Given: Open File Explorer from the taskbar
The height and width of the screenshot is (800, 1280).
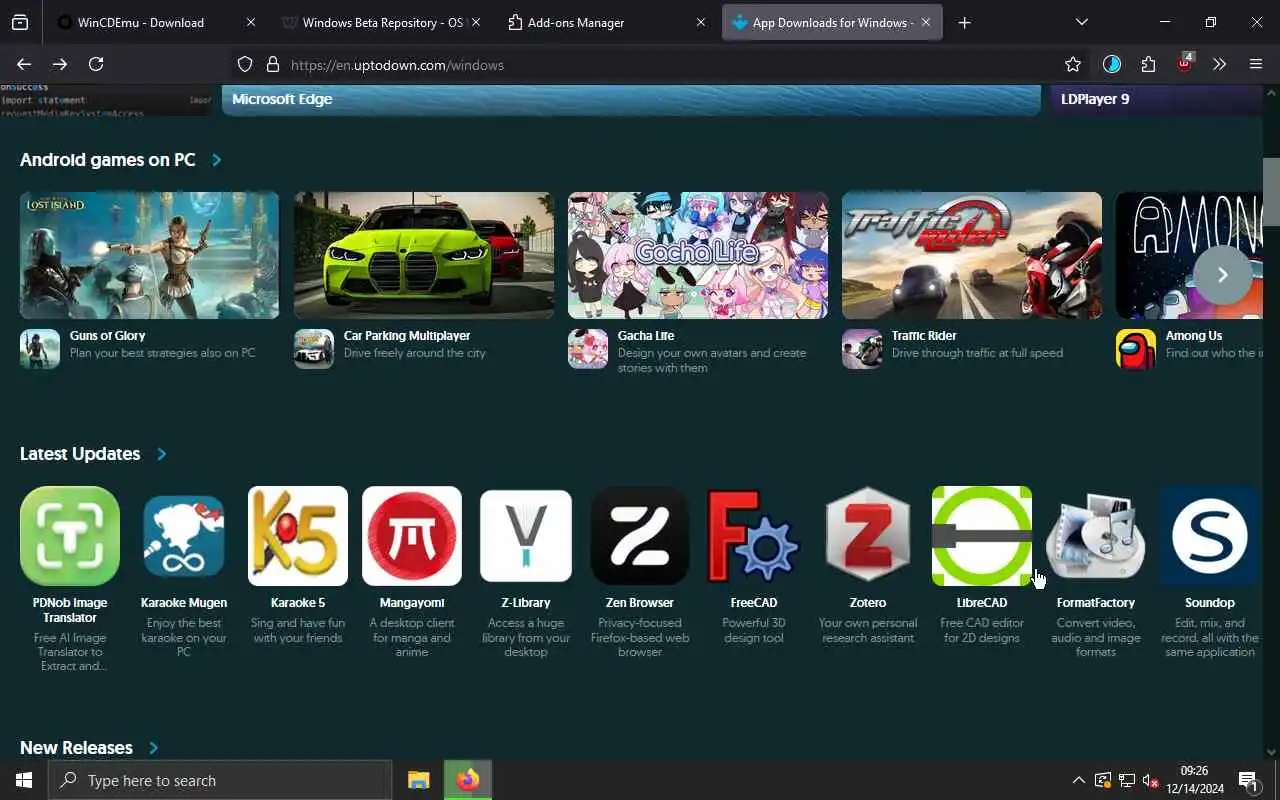Looking at the screenshot, I should click(418, 780).
